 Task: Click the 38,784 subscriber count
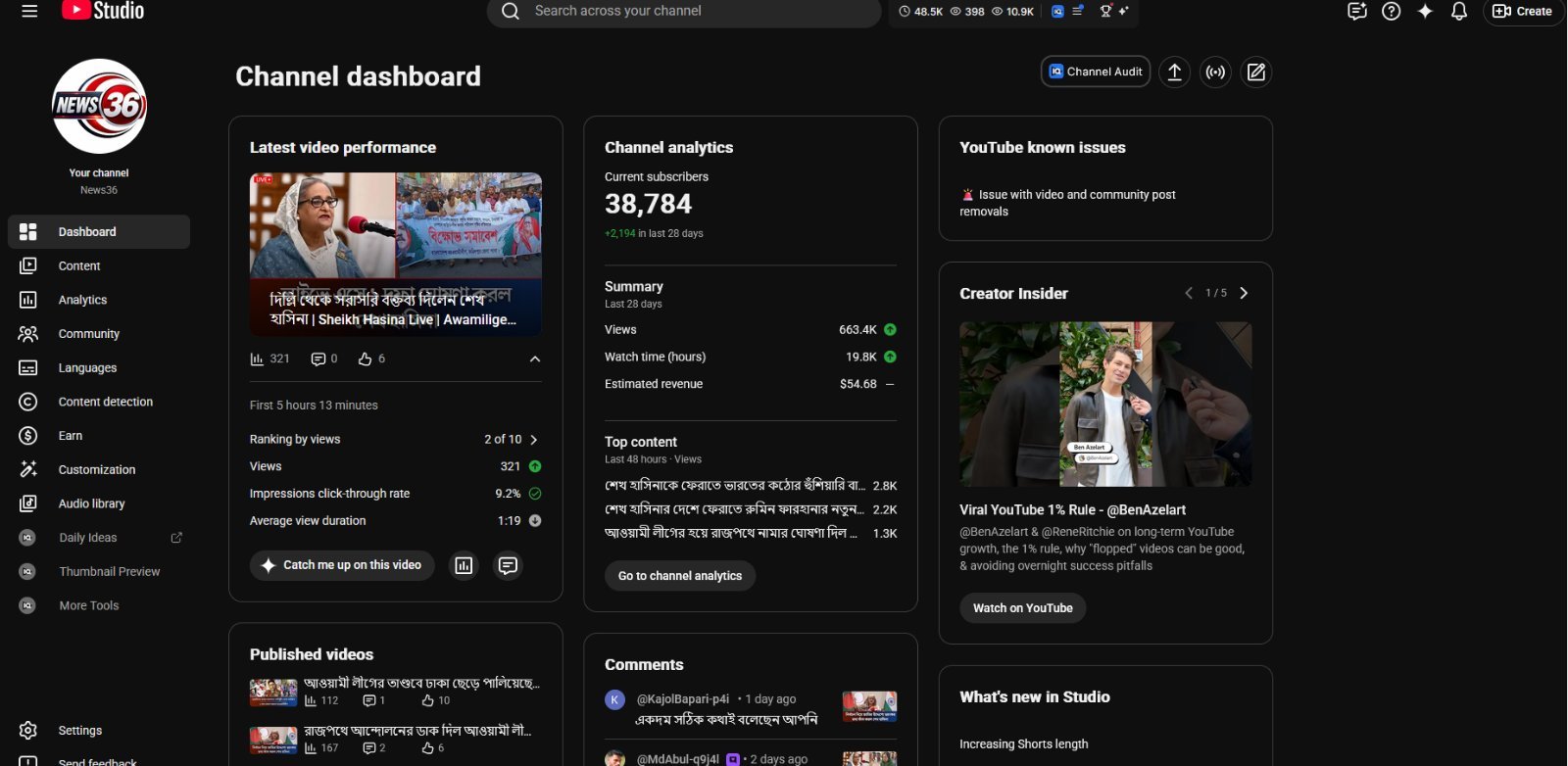[648, 204]
